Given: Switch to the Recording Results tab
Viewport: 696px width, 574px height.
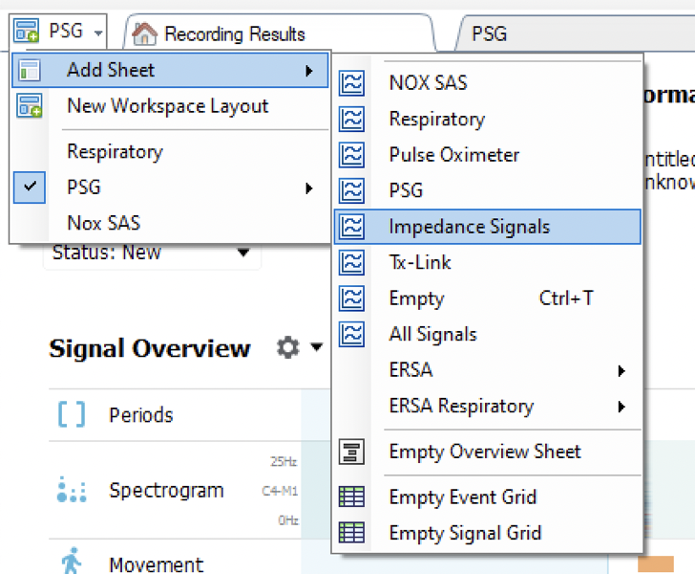Looking at the screenshot, I should pos(280,34).
